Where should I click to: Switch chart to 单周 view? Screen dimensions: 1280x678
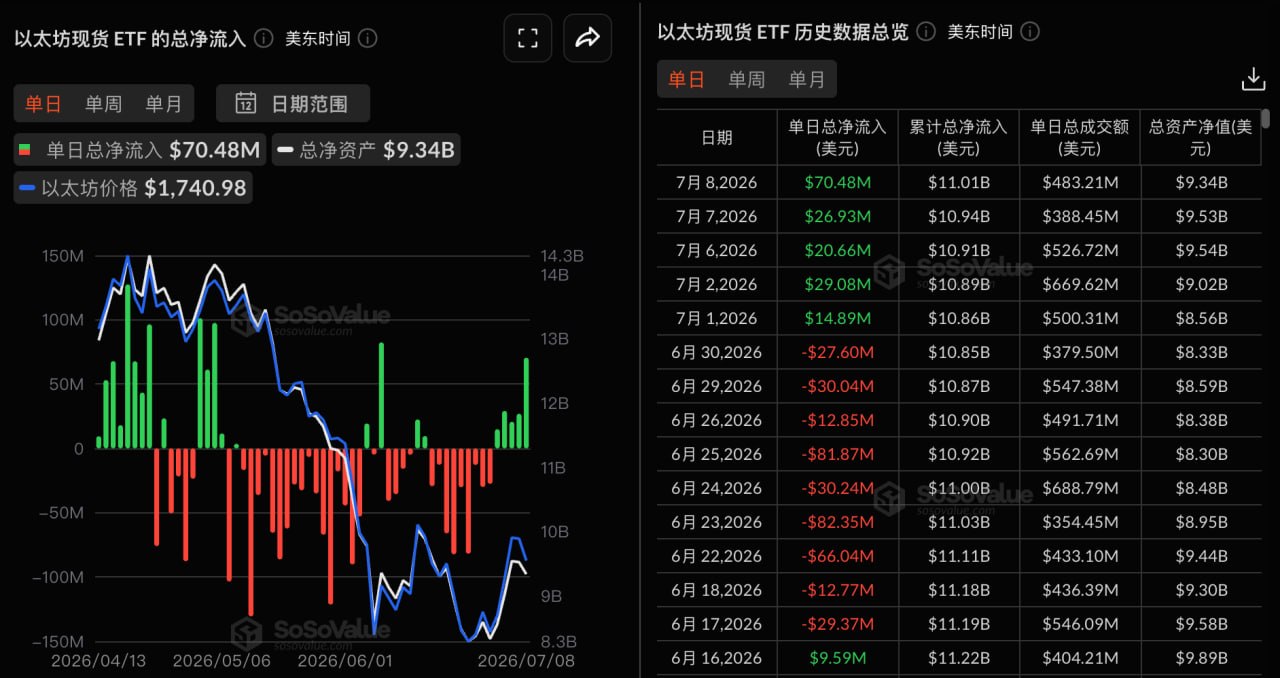click(104, 103)
